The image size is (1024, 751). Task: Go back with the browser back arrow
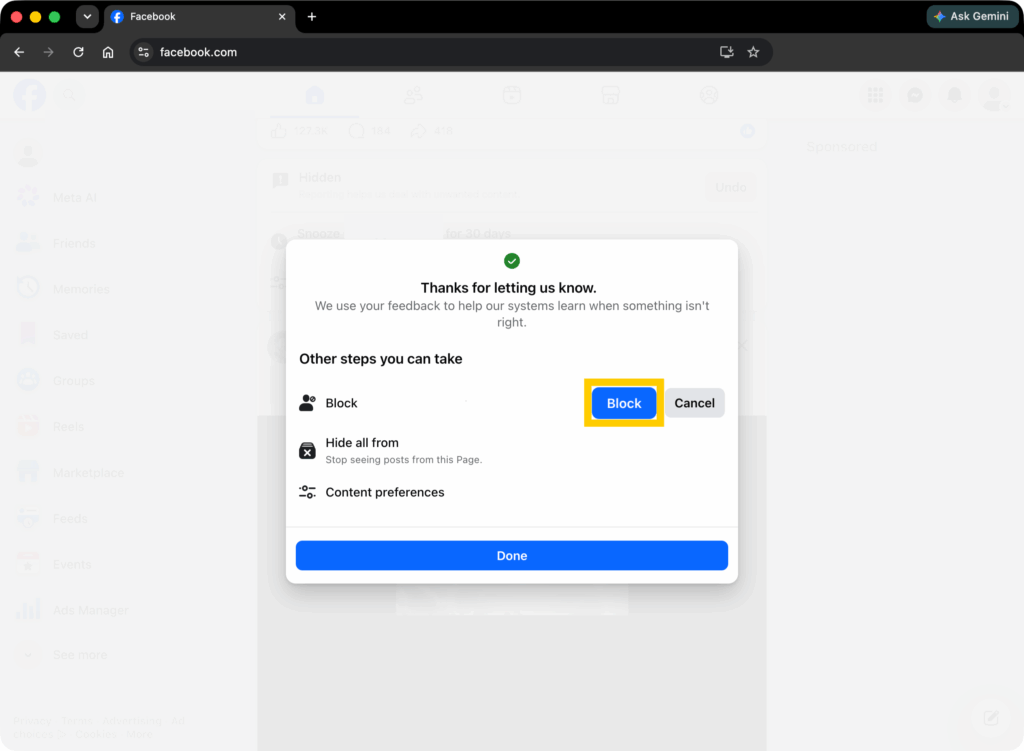19,52
